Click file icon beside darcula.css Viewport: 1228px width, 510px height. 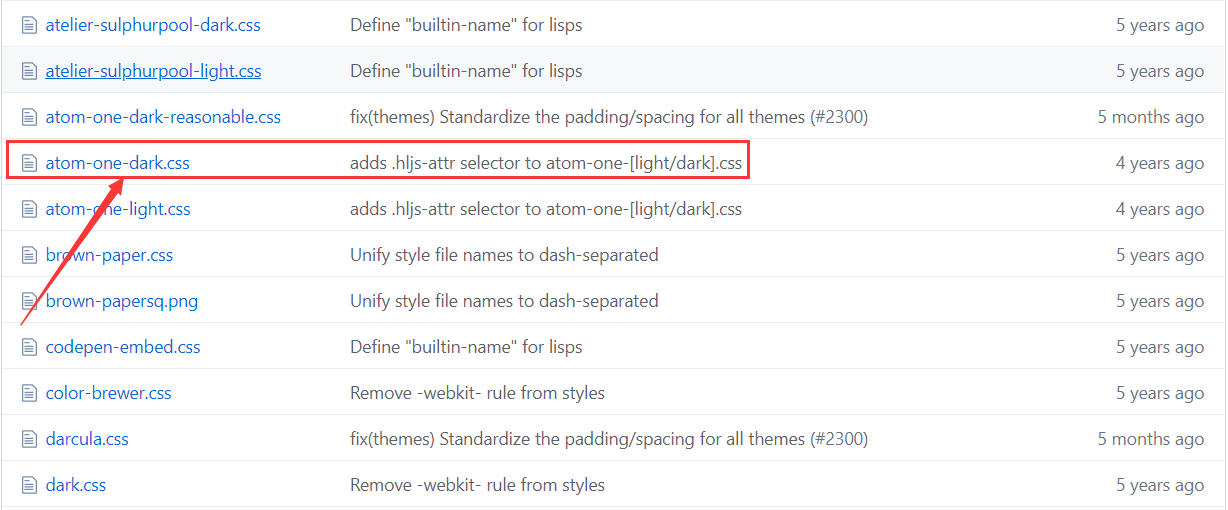click(28, 439)
